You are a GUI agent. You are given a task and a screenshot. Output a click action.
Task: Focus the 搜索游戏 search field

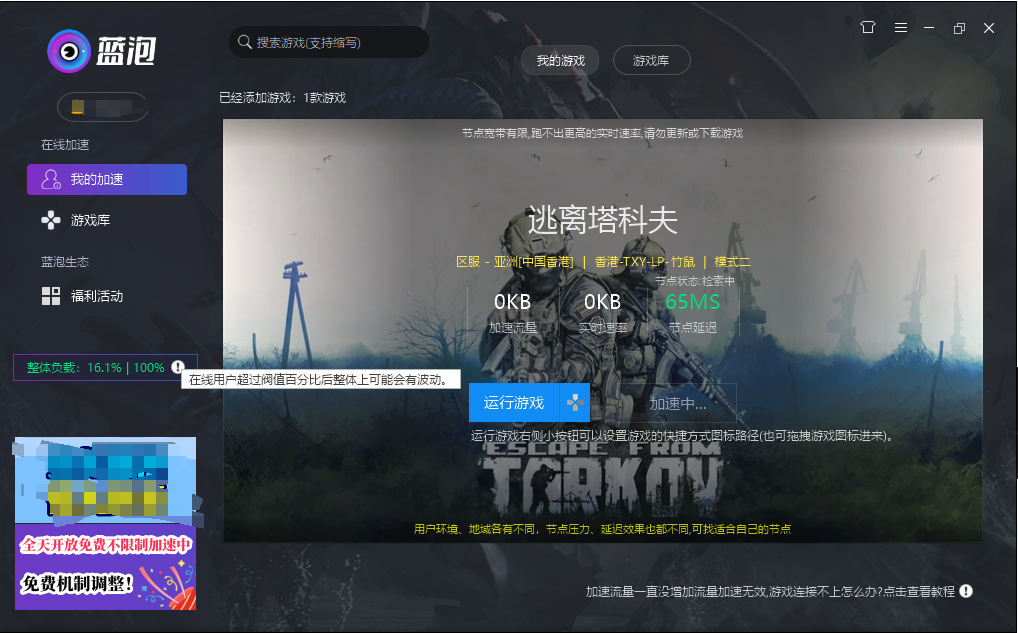pyautogui.click(x=329, y=42)
